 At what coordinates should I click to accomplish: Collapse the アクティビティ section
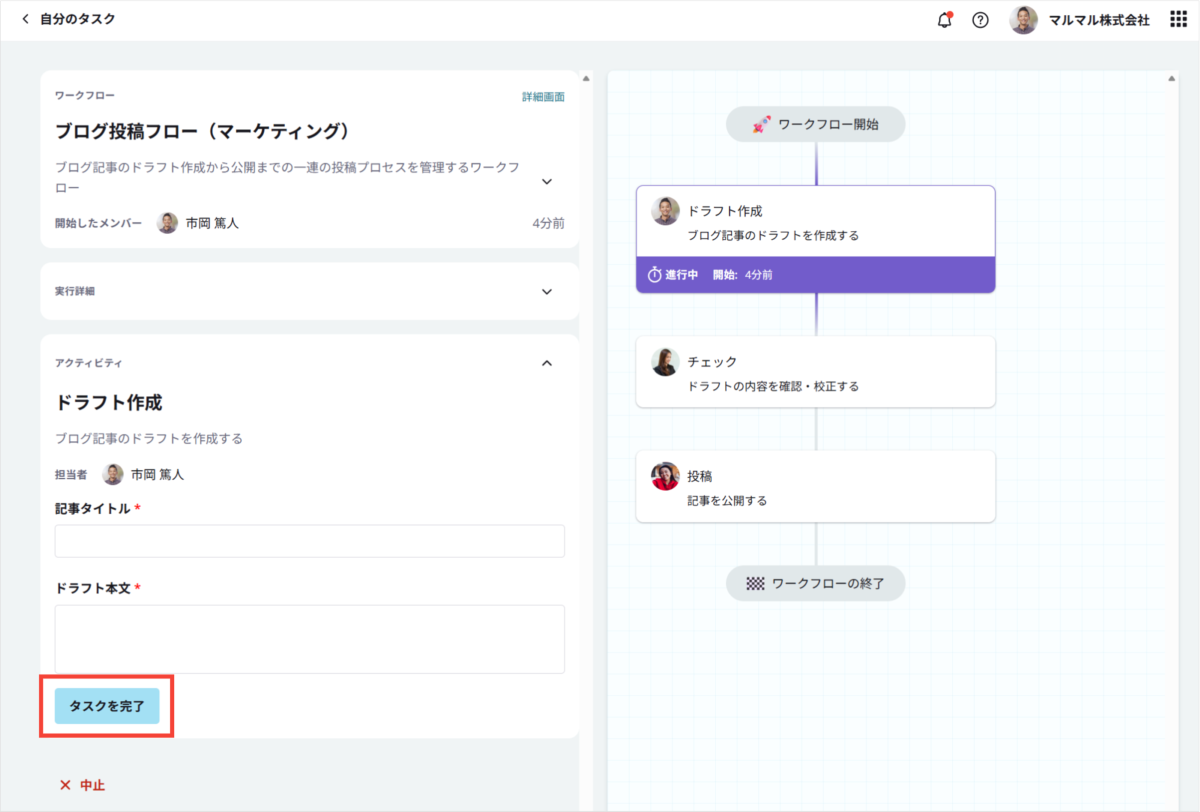tap(546, 363)
